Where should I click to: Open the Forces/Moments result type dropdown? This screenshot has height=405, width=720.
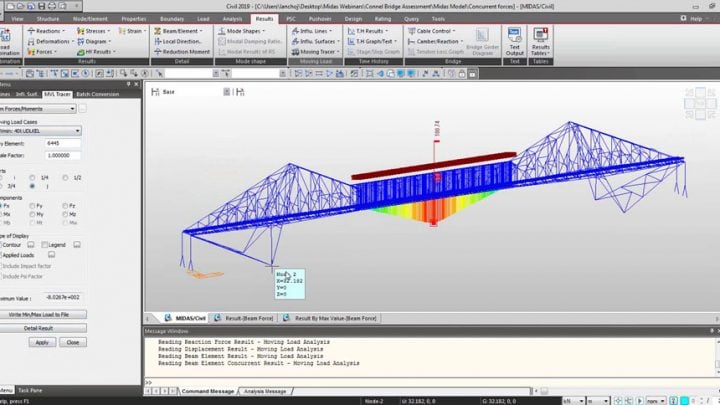pyautogui.click(x=38, y=109)
